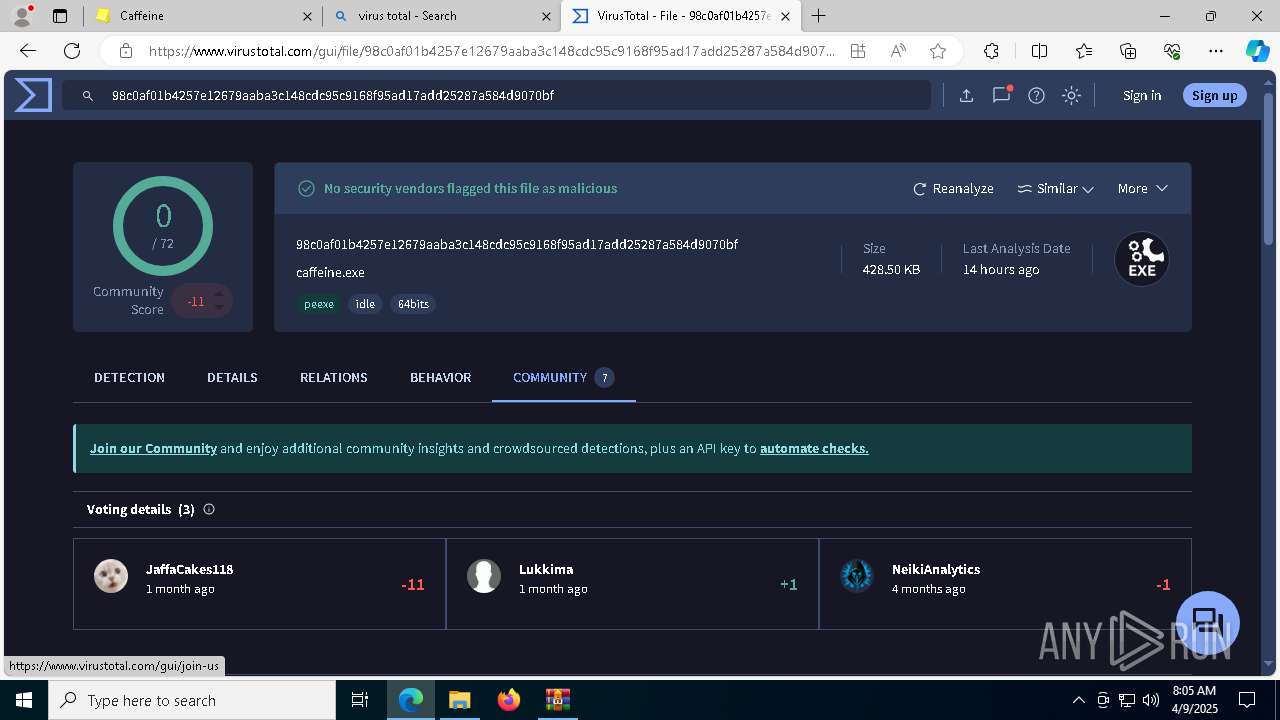
Task: Open the Windows Start menu
Action: point(23,700)
